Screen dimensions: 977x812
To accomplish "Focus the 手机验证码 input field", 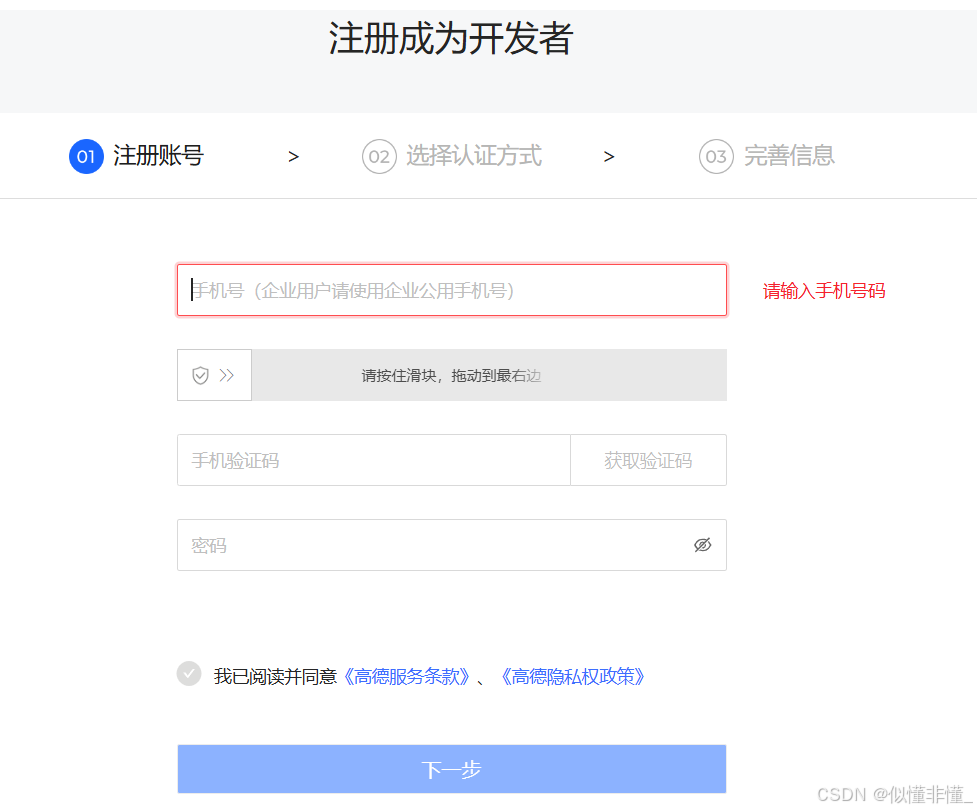I will coord(374,461).
